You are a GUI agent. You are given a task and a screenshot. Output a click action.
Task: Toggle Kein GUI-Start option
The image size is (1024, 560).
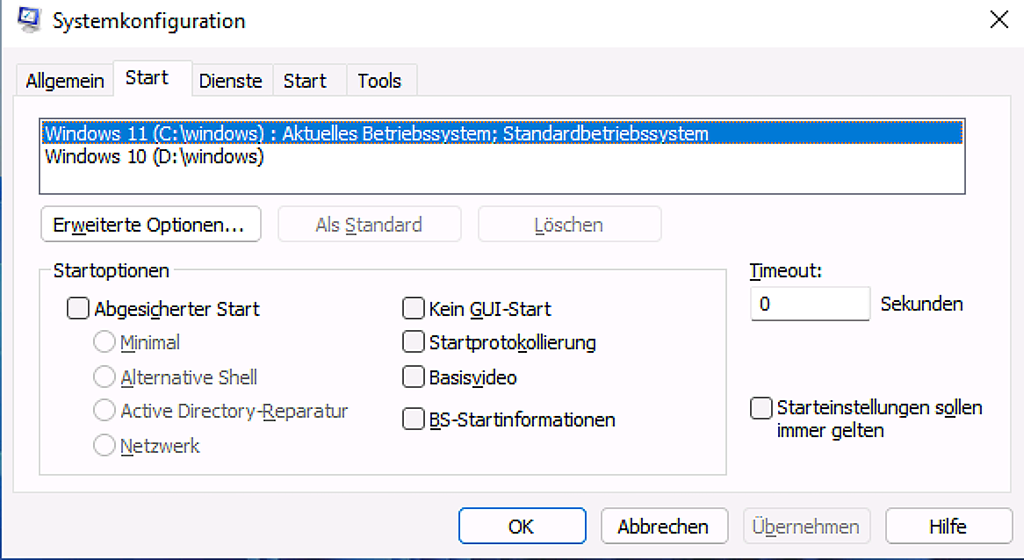(x=413, y=309)
